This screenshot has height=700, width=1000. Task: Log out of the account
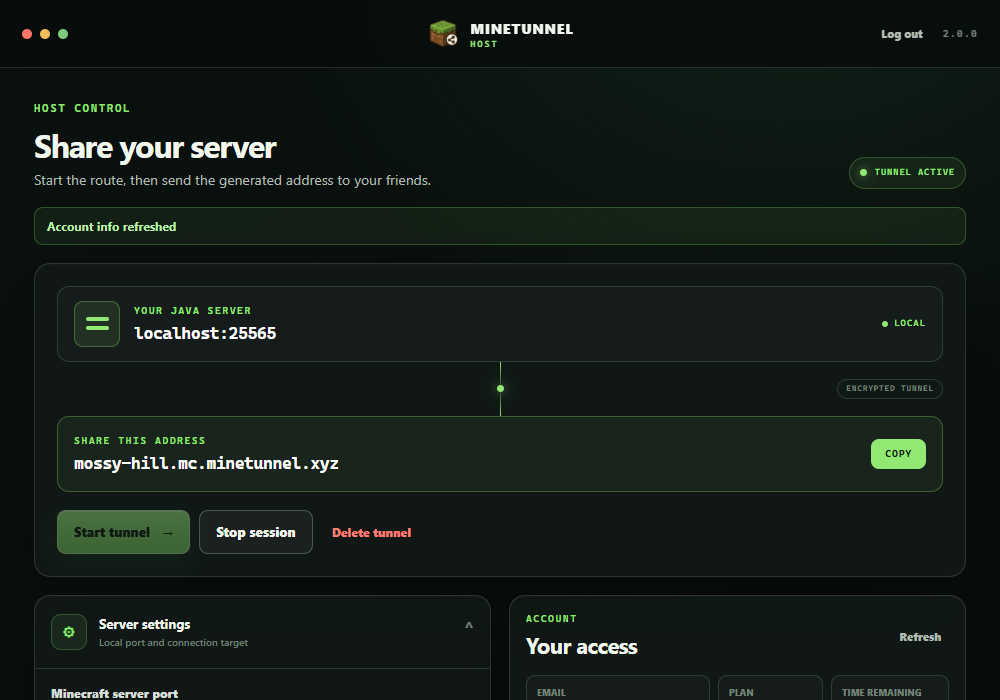click(x=902, y=34)
